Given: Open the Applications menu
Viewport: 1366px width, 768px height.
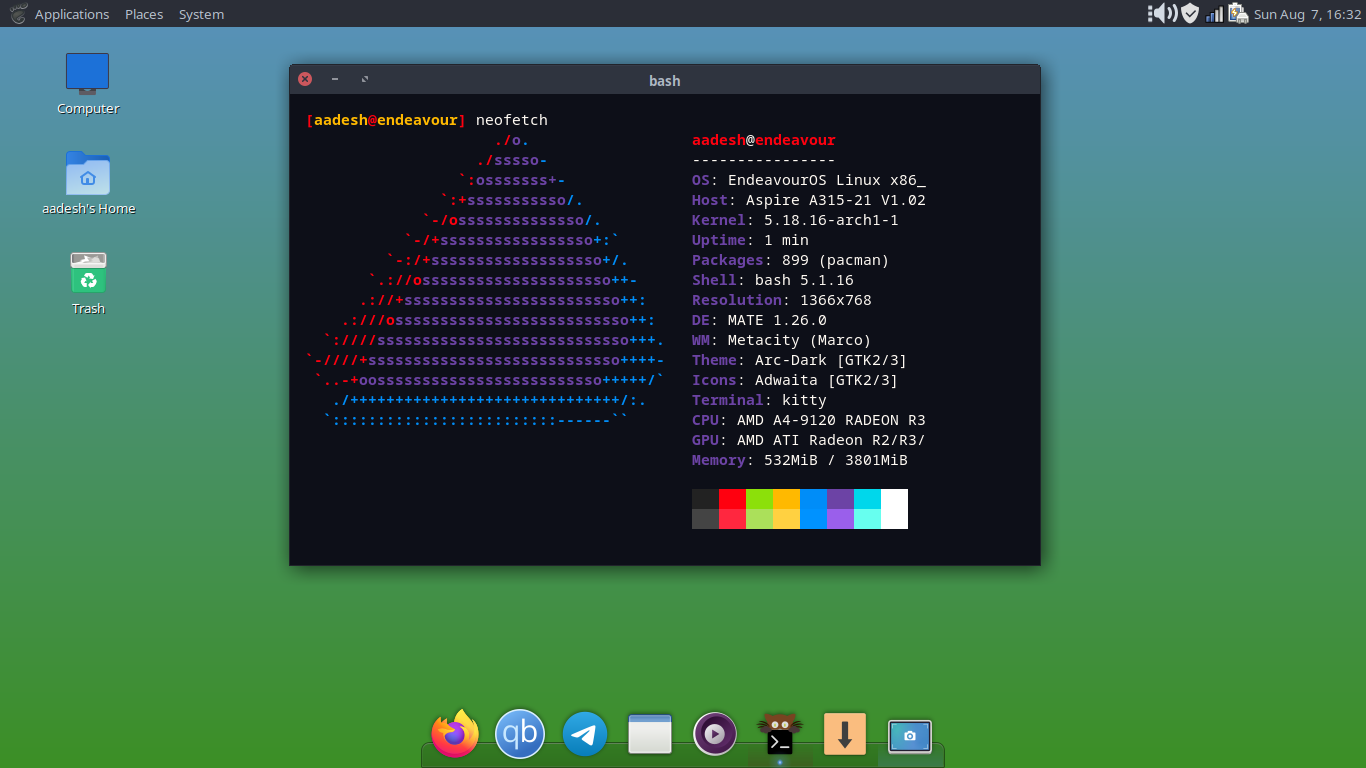Looking at the screenshot, I should click(72, 14).
